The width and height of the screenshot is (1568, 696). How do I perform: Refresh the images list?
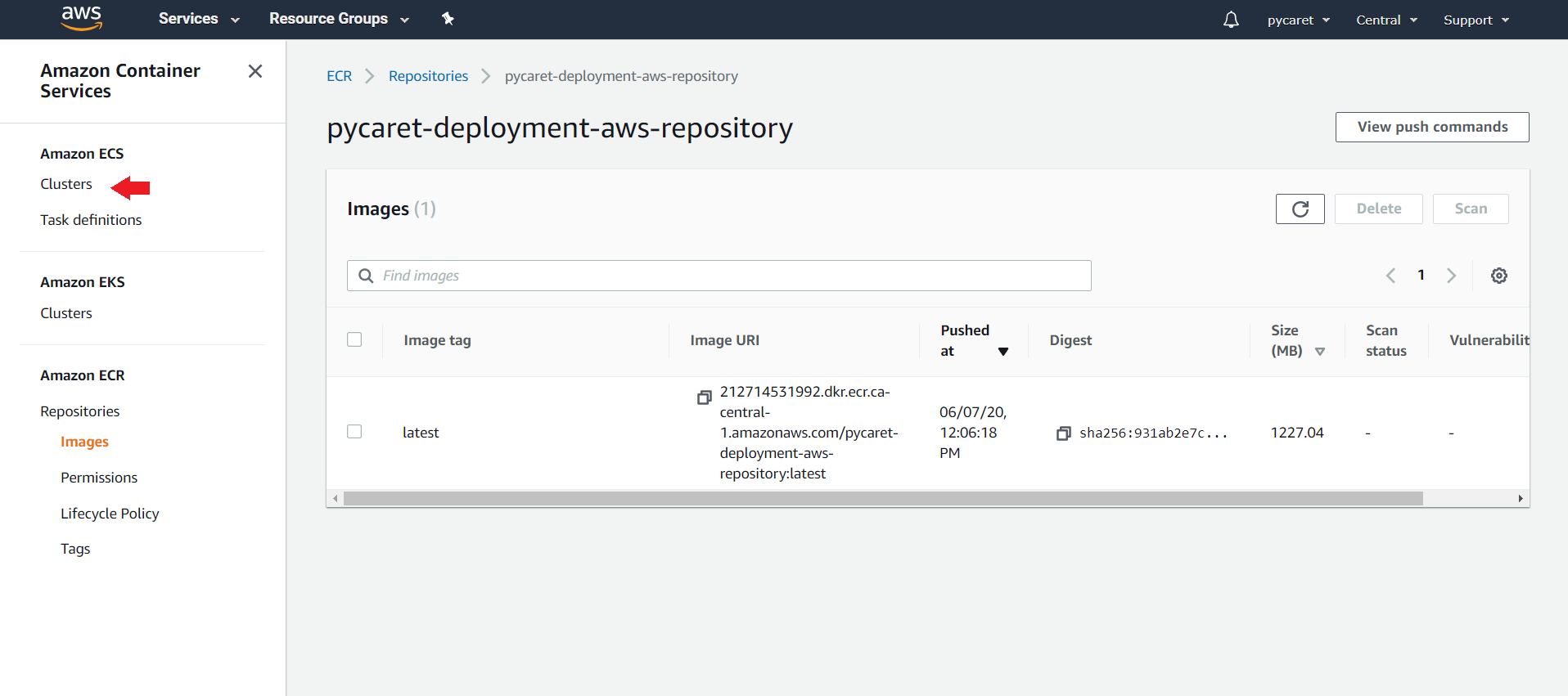(x=1300, y=209)
